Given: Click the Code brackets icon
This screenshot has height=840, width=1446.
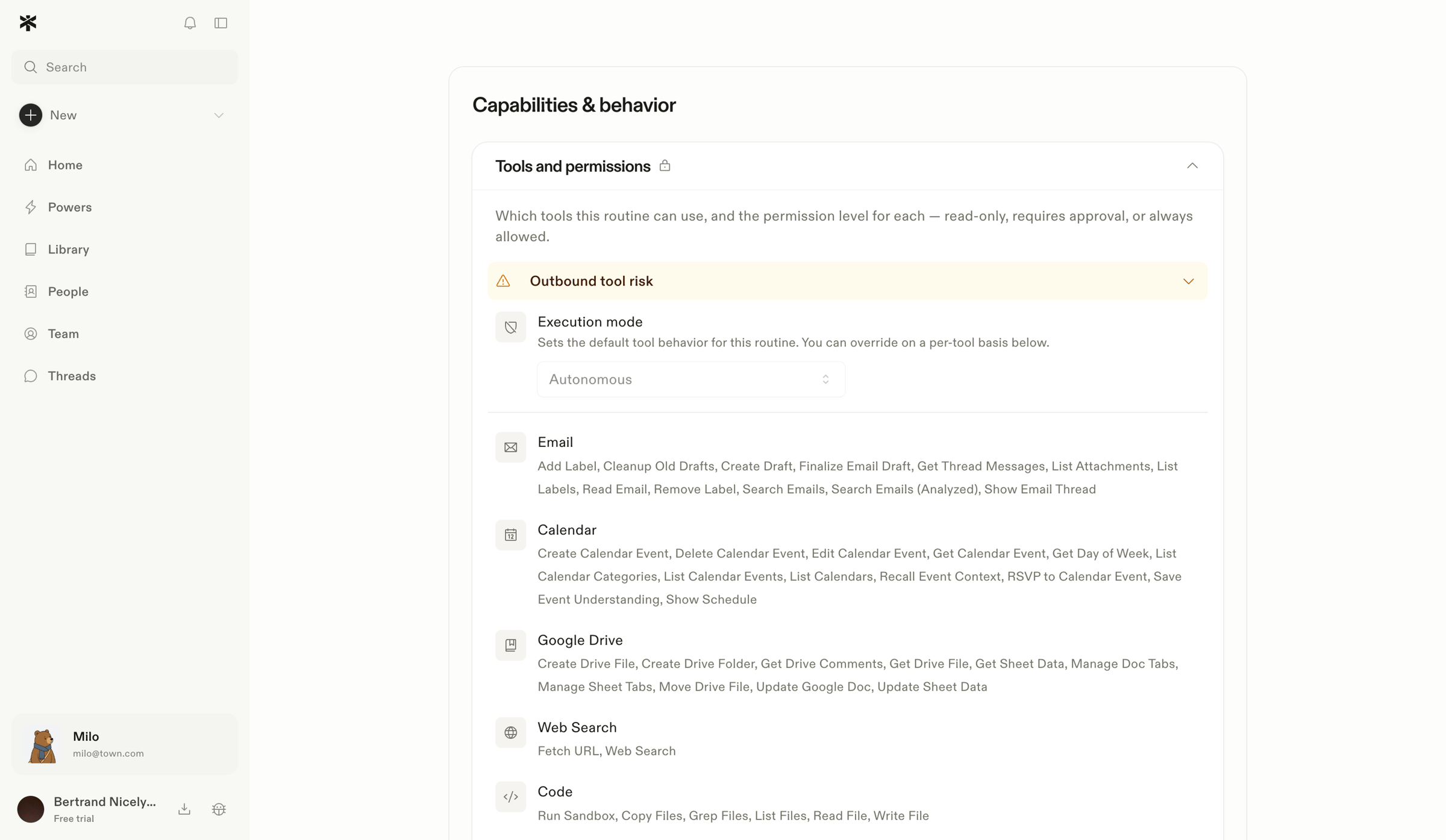Looking at the screenshot, I should click(x=510, y=797).
